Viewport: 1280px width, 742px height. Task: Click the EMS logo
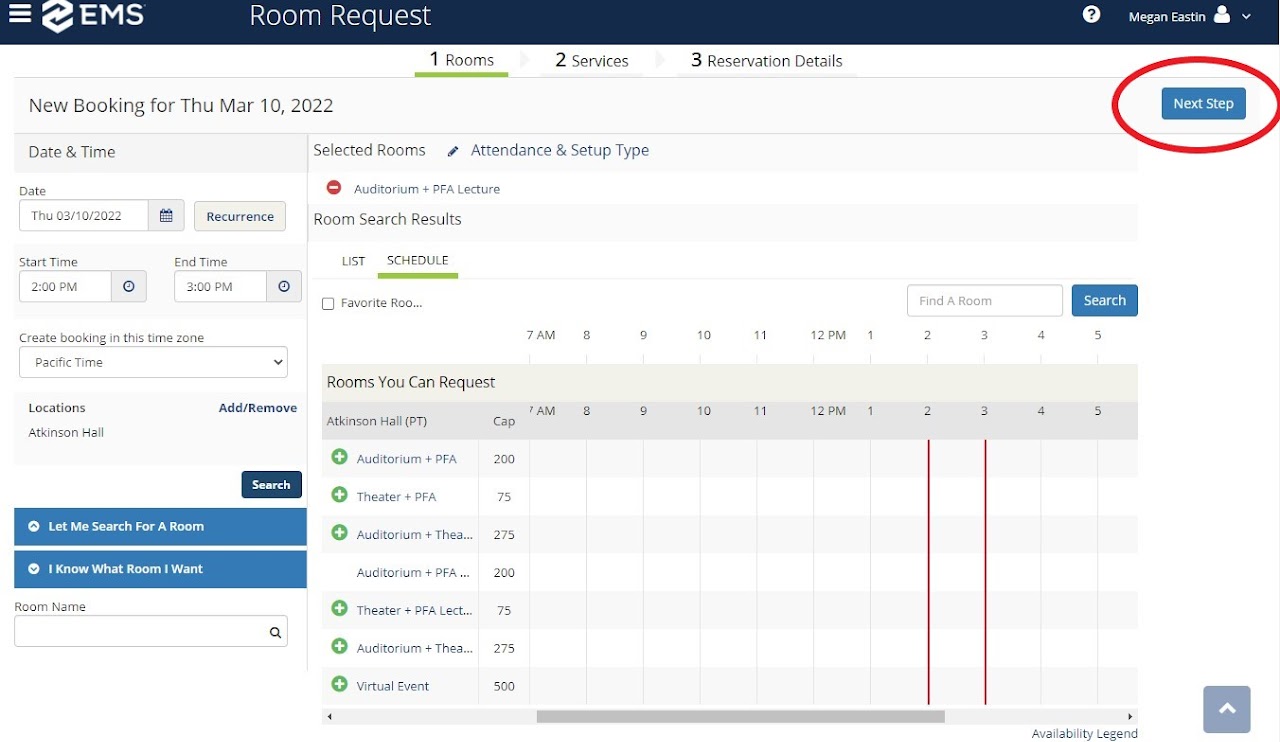(x=93, y=16)
